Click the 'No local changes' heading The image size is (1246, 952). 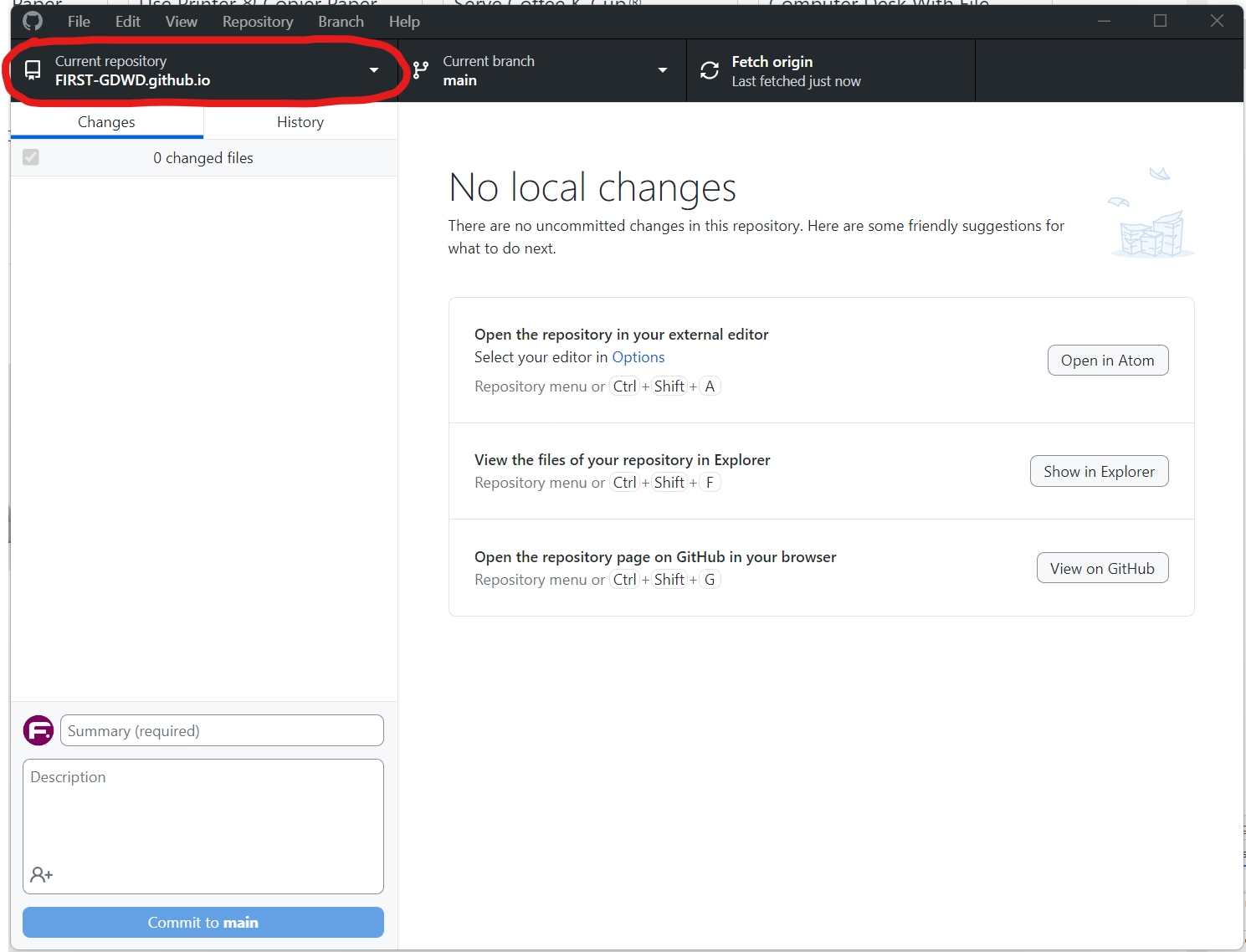592,187
